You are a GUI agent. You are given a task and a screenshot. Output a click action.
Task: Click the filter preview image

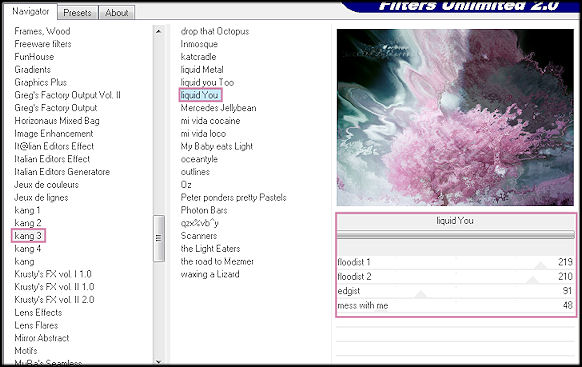[x=455, y=117]
